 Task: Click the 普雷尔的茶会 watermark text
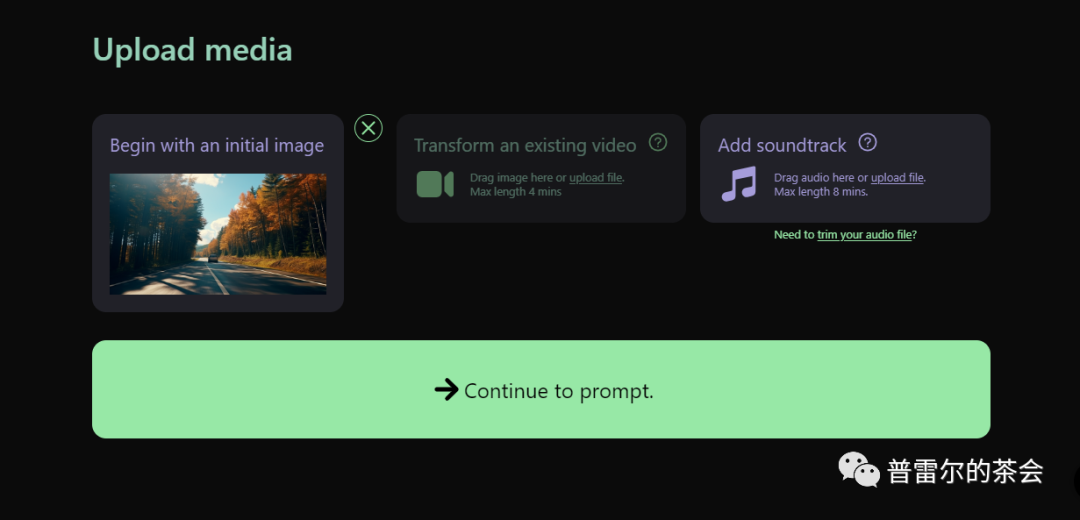point(966,471)
